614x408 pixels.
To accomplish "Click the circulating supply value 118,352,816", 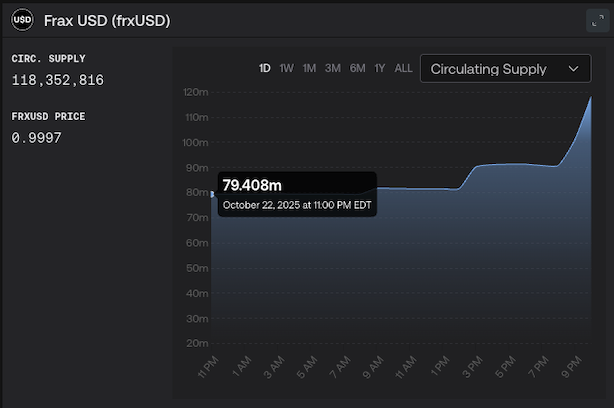I will (x=58, y=80).
